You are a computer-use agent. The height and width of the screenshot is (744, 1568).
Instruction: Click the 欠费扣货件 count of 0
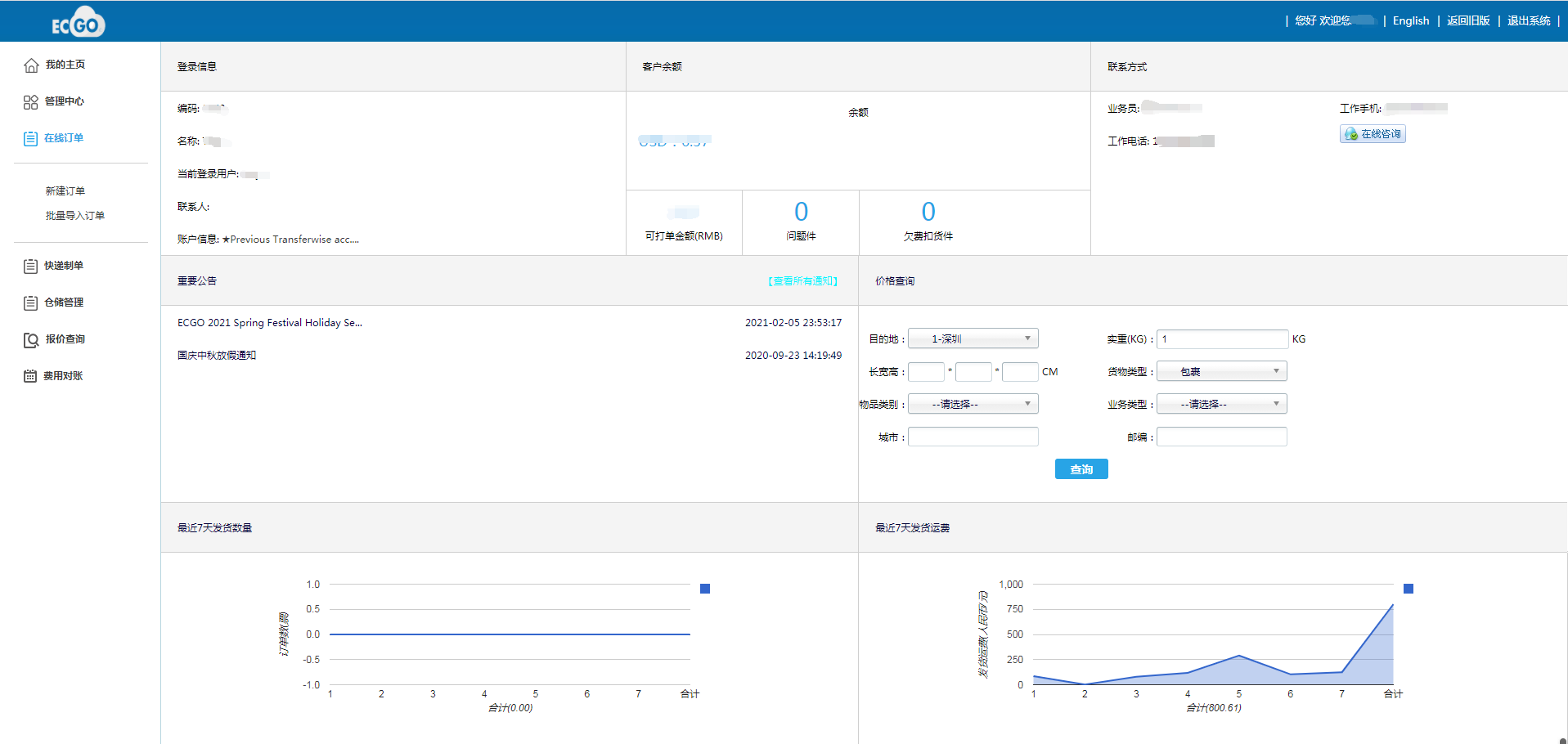tap(928, 212)
